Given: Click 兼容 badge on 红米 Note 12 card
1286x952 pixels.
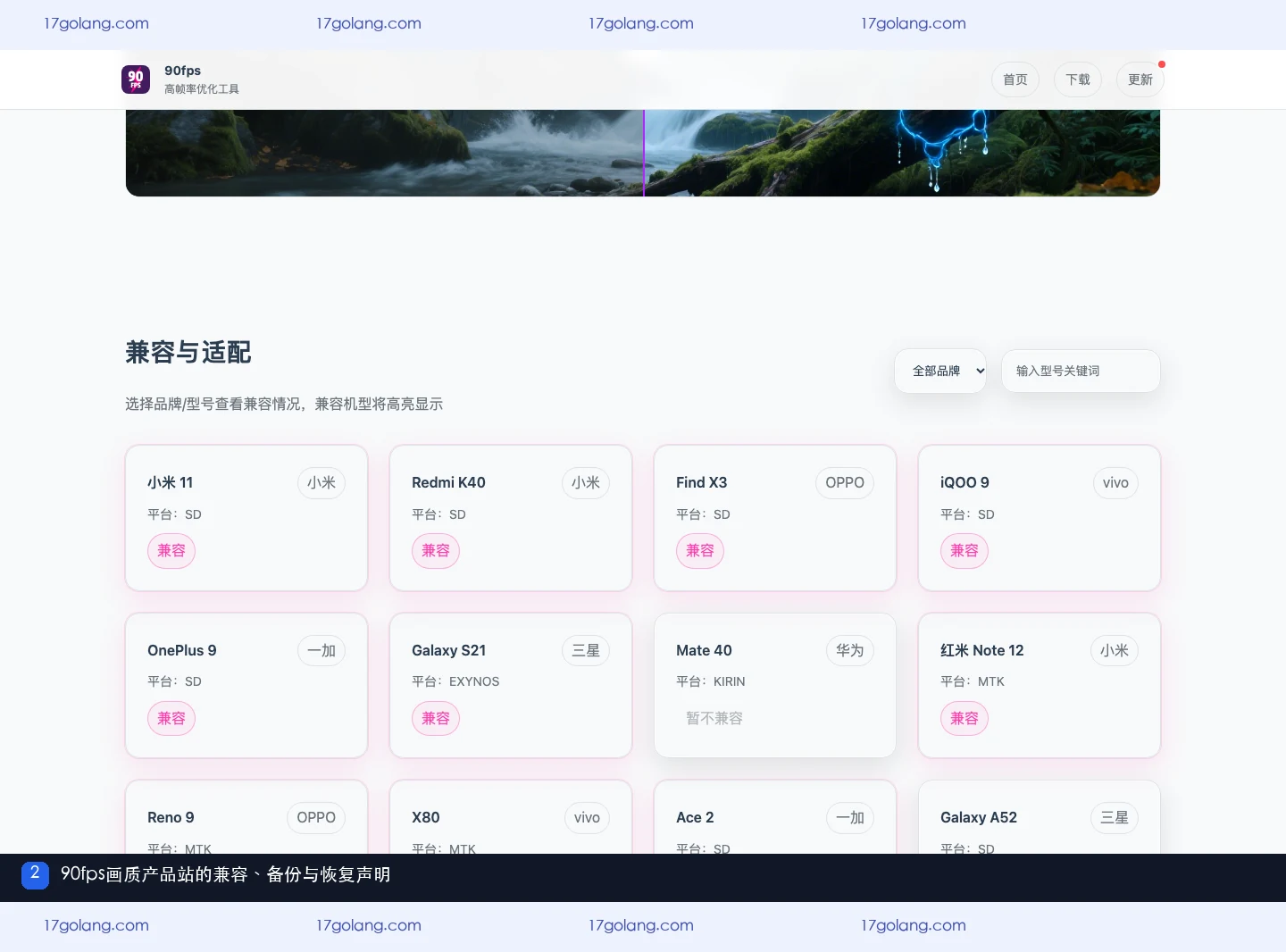Looking at the screenshot, I should [964, 719].
